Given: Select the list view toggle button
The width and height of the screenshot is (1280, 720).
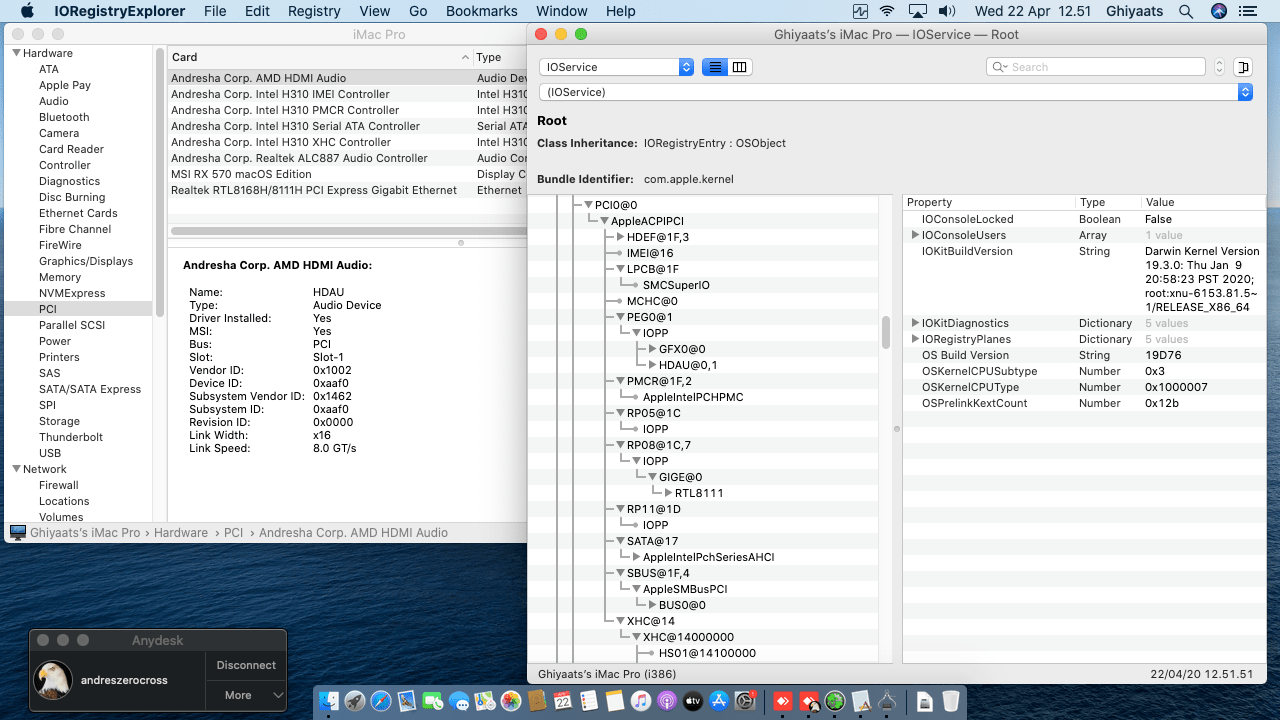Looking at the screenshot, I should pos(714,67).
